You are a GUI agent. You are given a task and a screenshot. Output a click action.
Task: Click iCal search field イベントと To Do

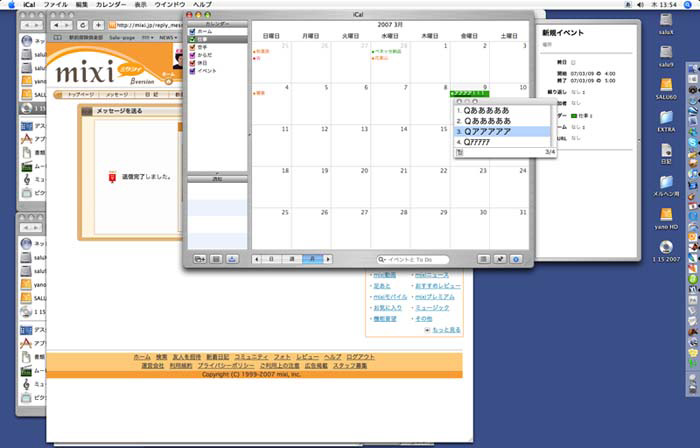click(x=412, y=259)
